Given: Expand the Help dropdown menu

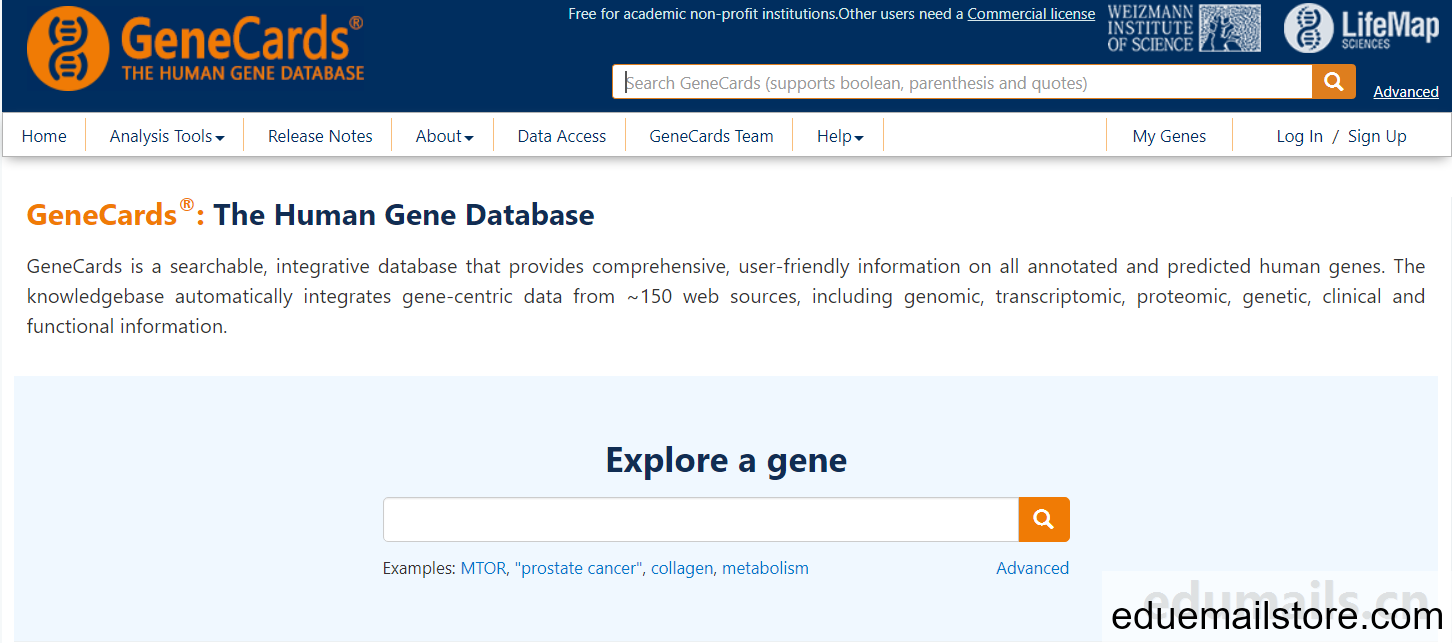Looking at the screenshot, I should tap(840, 136).
